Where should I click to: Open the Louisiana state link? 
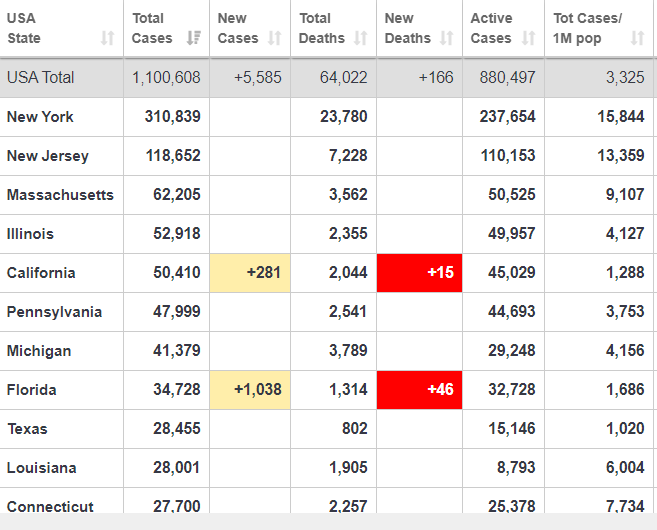pos(41,468)
